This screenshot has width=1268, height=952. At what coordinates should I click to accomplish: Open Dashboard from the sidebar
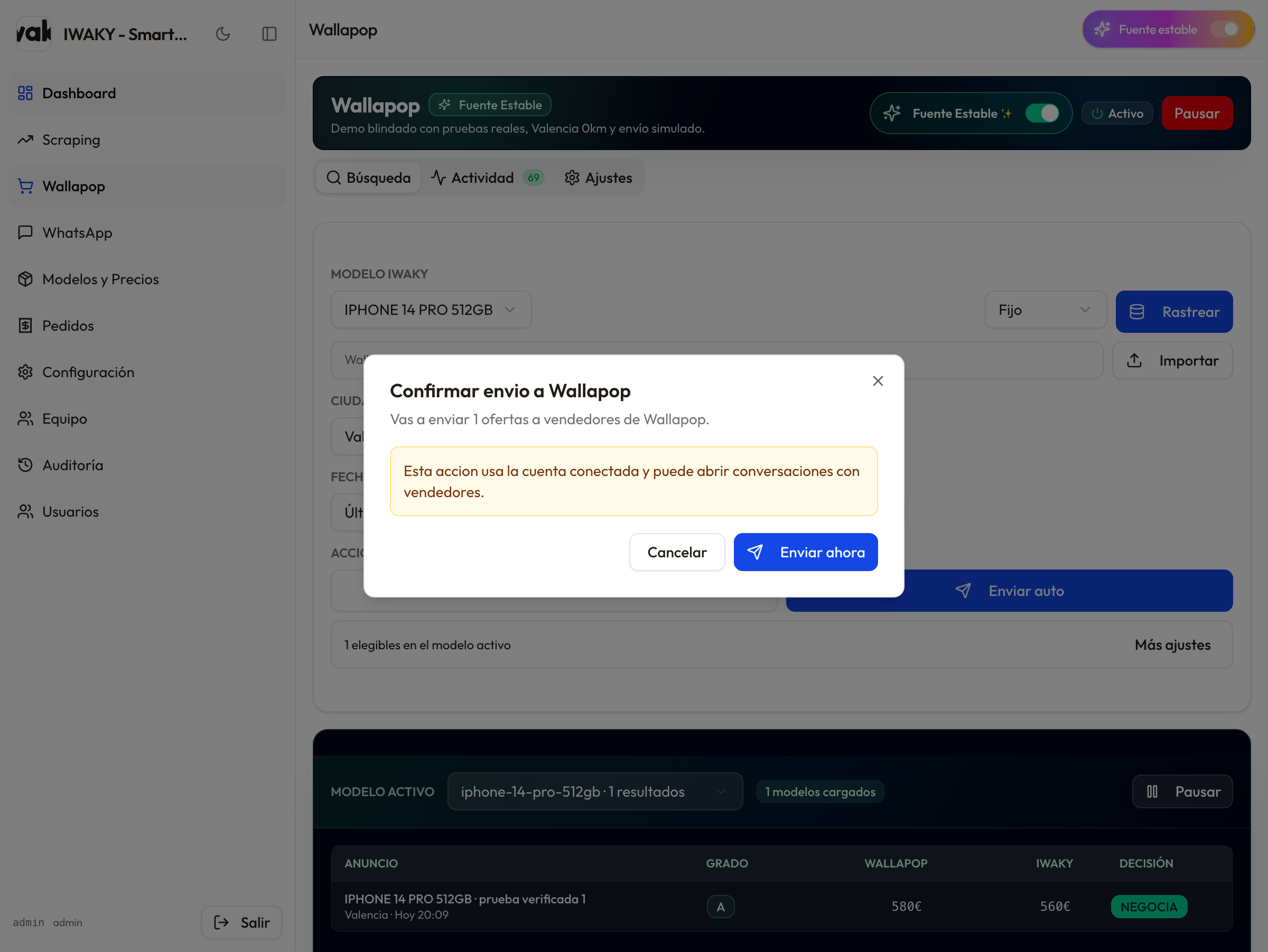(x=148, y=93)
